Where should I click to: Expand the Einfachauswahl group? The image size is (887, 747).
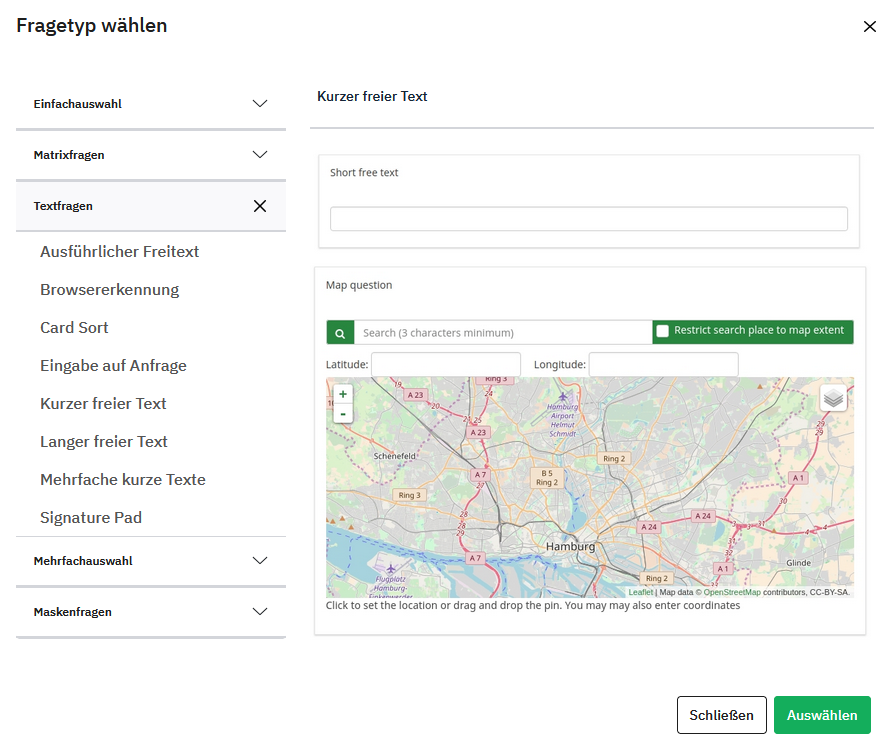[x=260, y=104]
